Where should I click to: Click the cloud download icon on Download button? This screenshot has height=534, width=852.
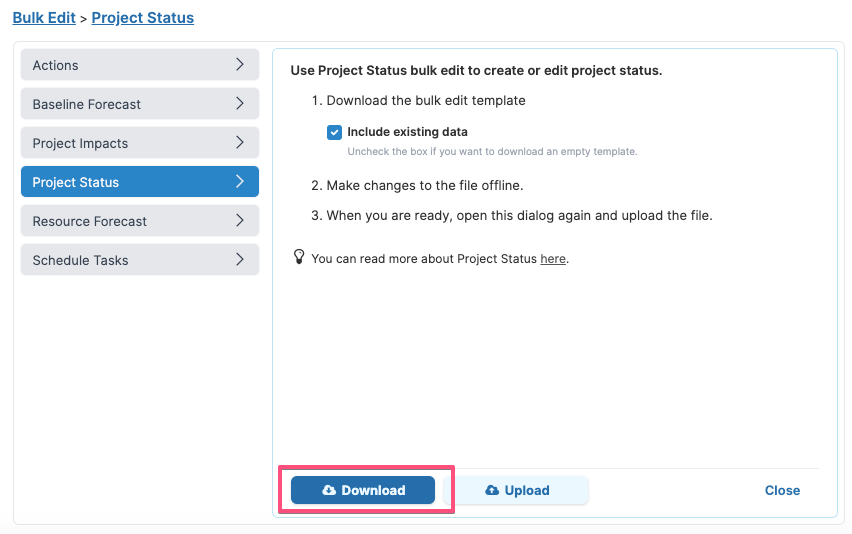(x=329, y=490)
